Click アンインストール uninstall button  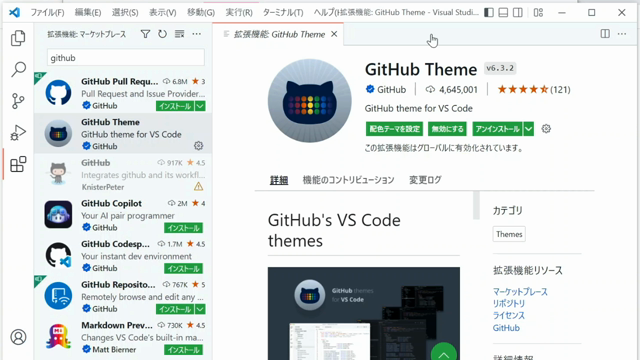click(x=497, y=129)
